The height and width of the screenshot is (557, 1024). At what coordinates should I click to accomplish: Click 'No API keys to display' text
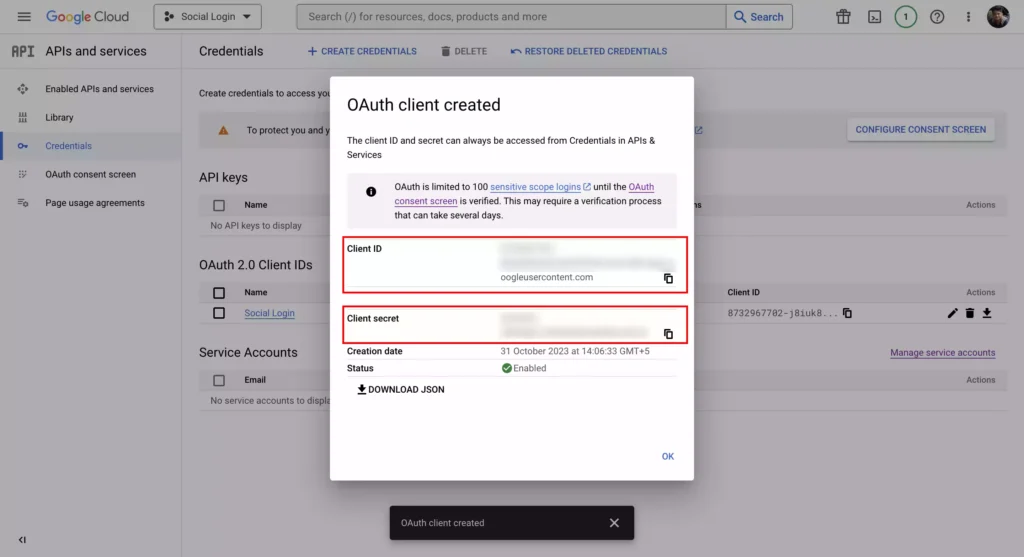(256, 225)
